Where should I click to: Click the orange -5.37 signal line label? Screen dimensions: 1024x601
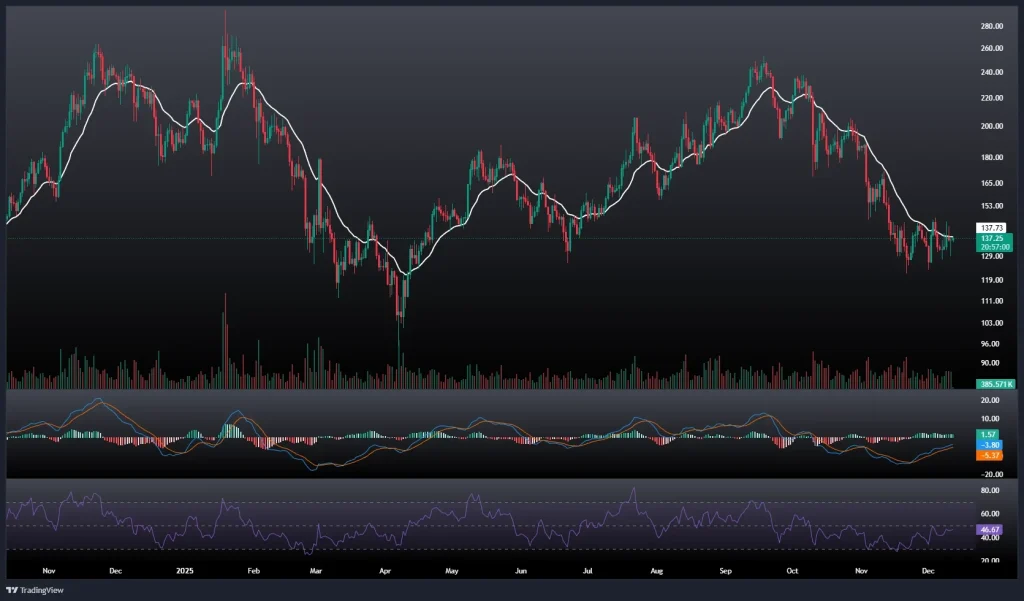(992, 455)
